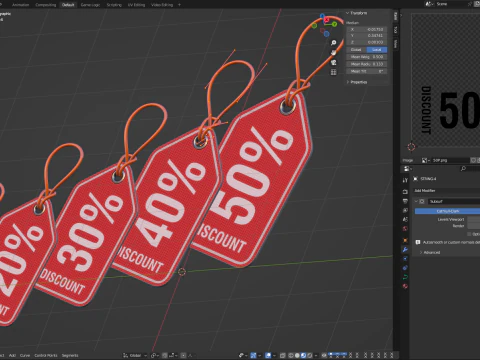Toggle X-ray mode icon

(283, 356)
